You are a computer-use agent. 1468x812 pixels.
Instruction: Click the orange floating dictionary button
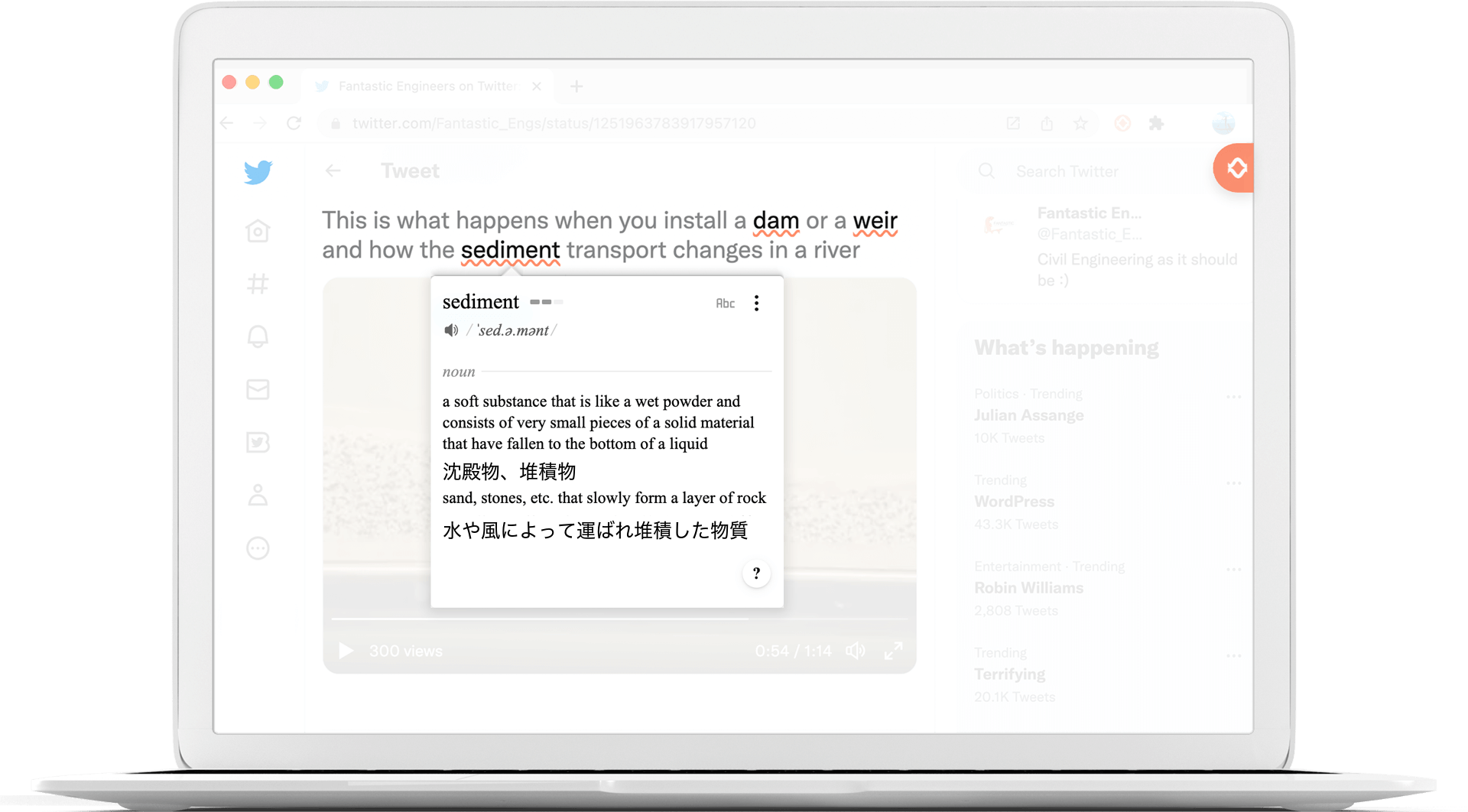(x=1234, y=167)
